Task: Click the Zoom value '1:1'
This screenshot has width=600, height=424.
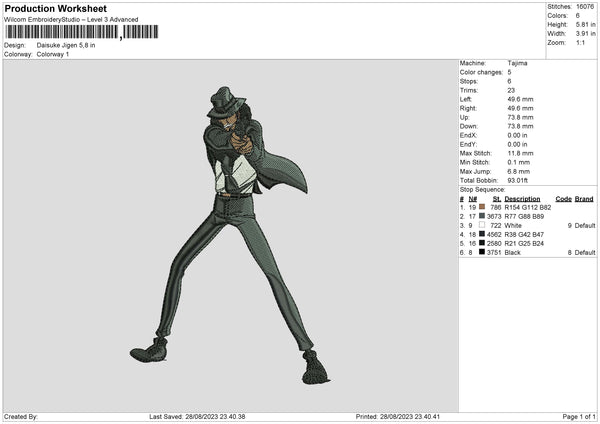Action: pyautogui.click(x=580, y=42)
